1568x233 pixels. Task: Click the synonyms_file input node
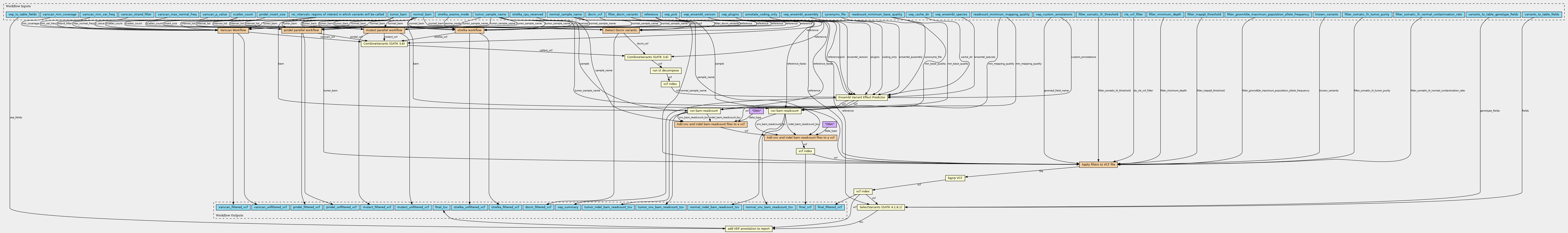click(x=835, y=14)
